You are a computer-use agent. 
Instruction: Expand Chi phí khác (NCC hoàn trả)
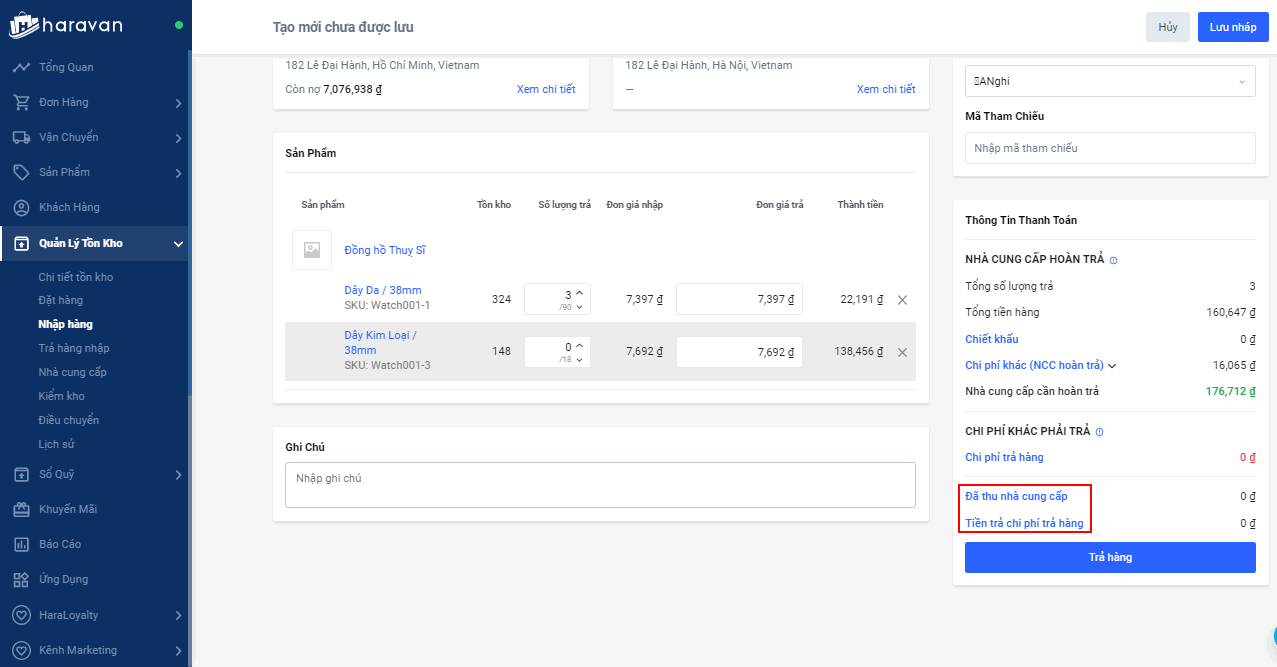click(1112, 366)
